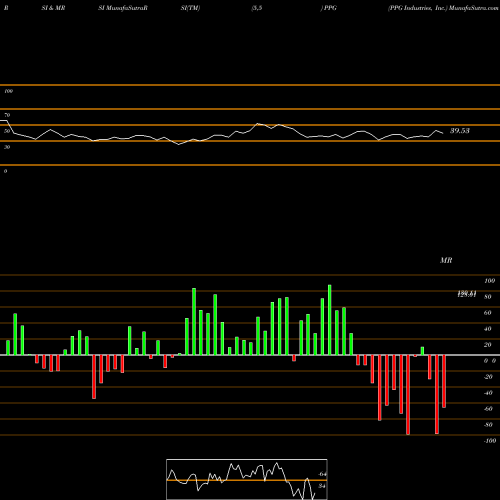This screenshot has width=500, height=500.
Task: Select the last red bar of the histogram
Action: [444, 381]
